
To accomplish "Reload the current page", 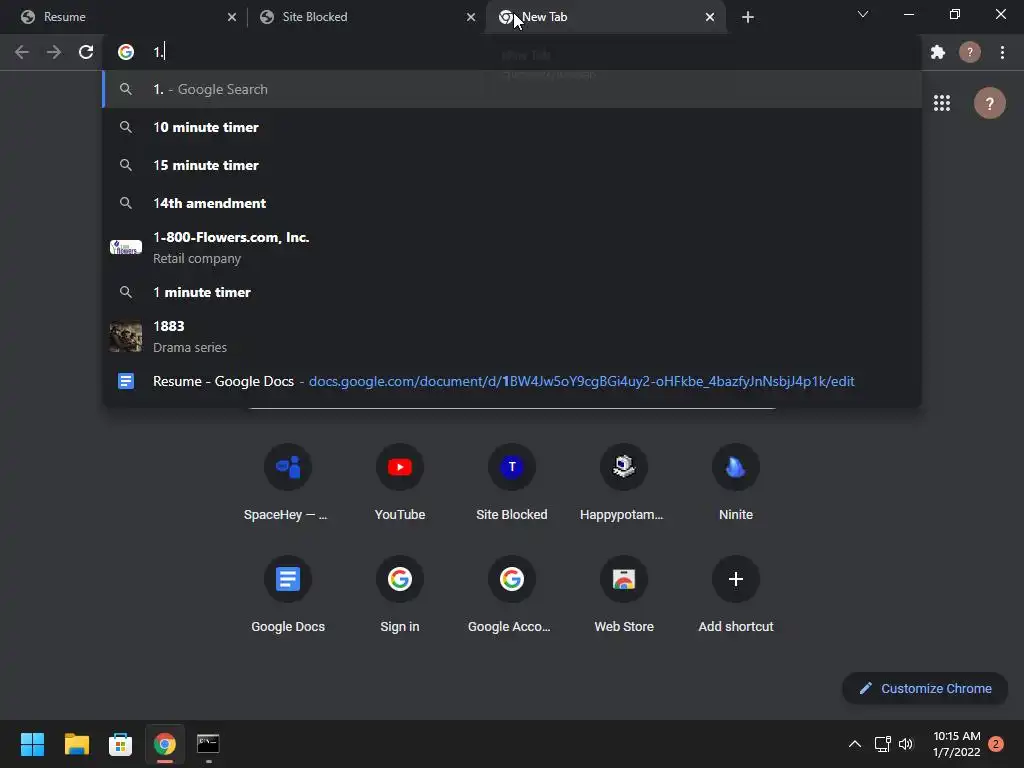I will 86,52.
